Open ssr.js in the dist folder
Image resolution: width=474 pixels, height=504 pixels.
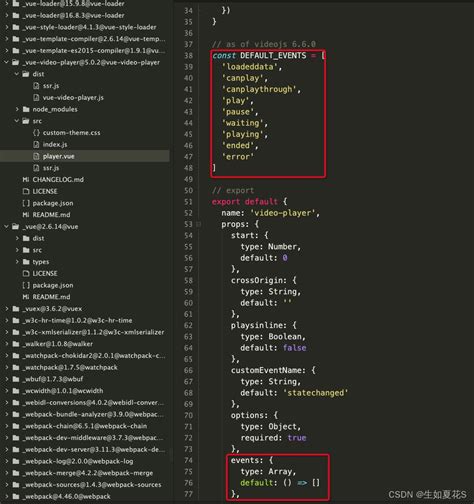click(51, 86)
